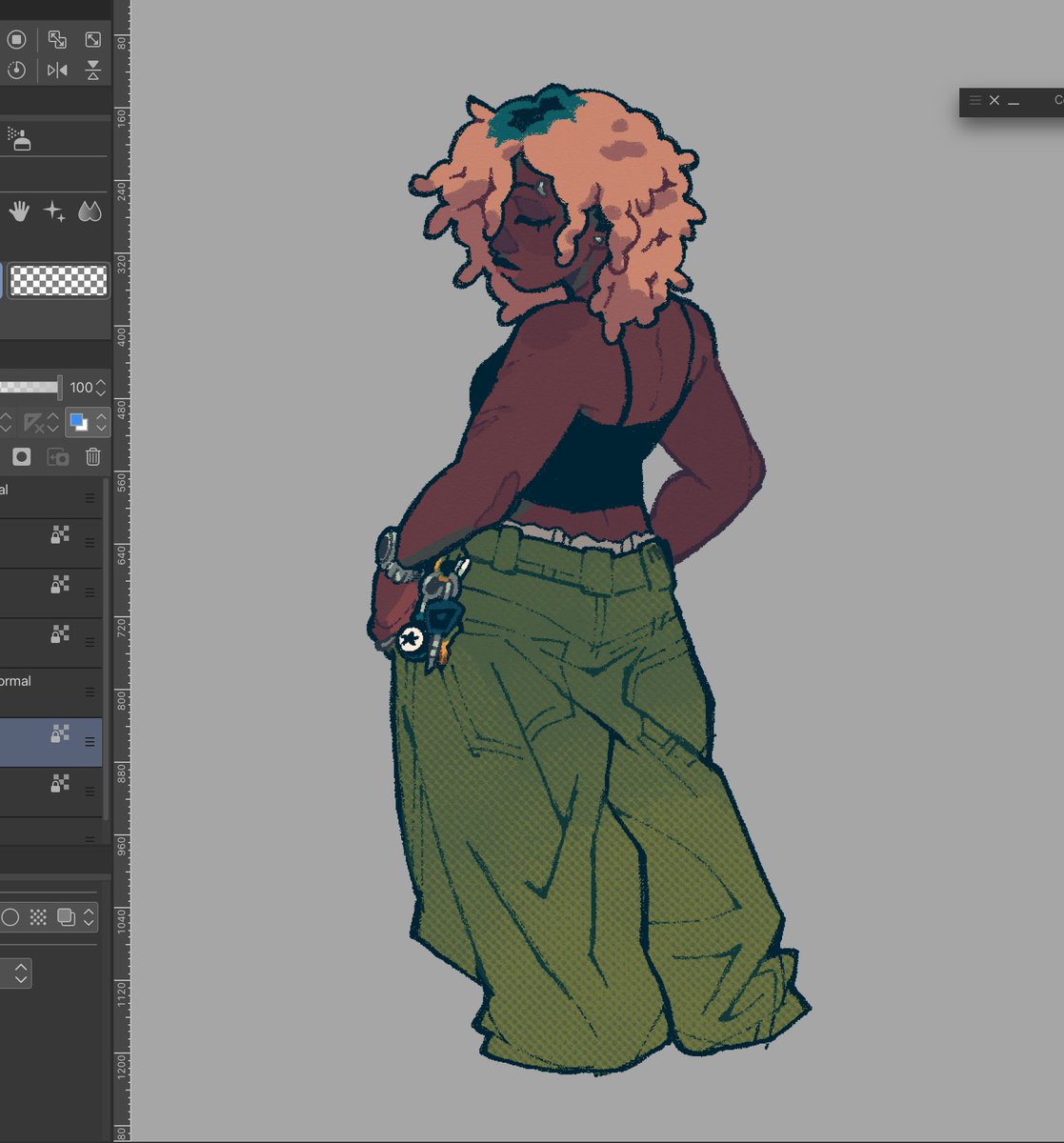The height and width of the screenshot is (1143, 1064).
Task: Delete layer with the trash icon
Action: (x=92, y=457)
